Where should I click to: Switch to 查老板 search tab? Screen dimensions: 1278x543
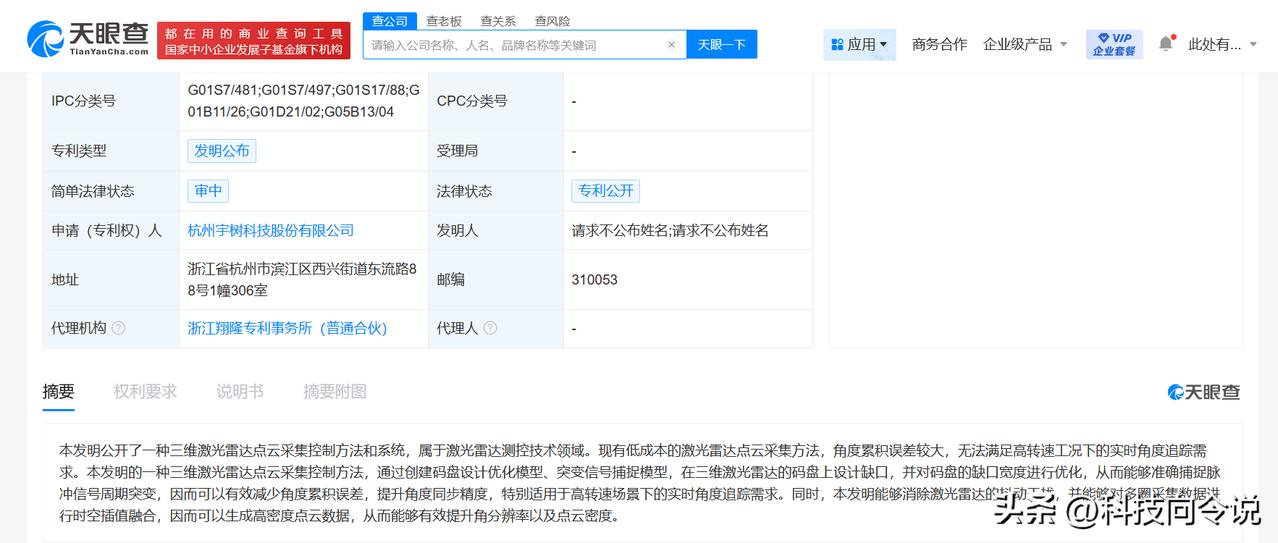pyautogui.click(x=443, y=21)
